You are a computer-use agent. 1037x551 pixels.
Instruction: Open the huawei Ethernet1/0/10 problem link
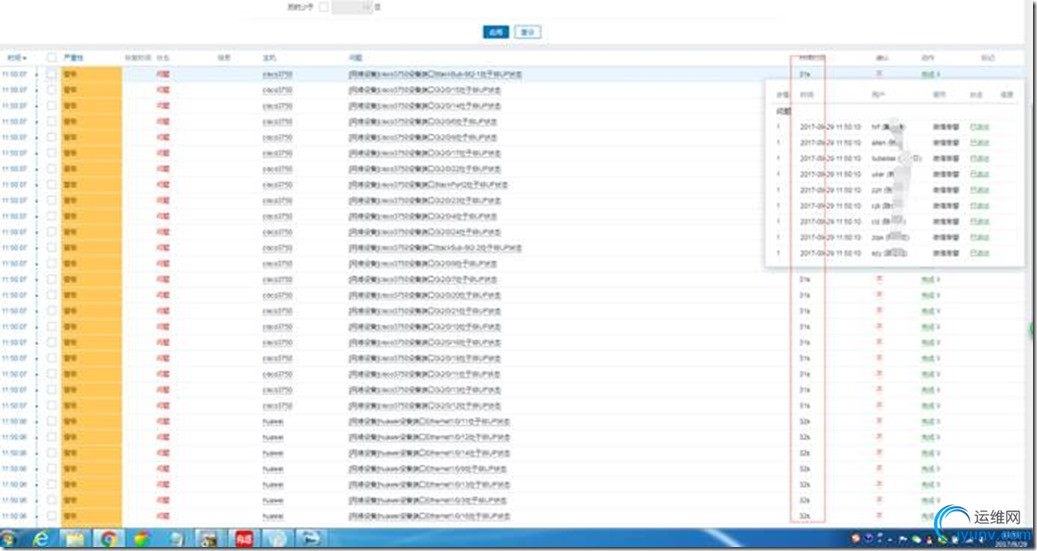(x=427, y=516)
